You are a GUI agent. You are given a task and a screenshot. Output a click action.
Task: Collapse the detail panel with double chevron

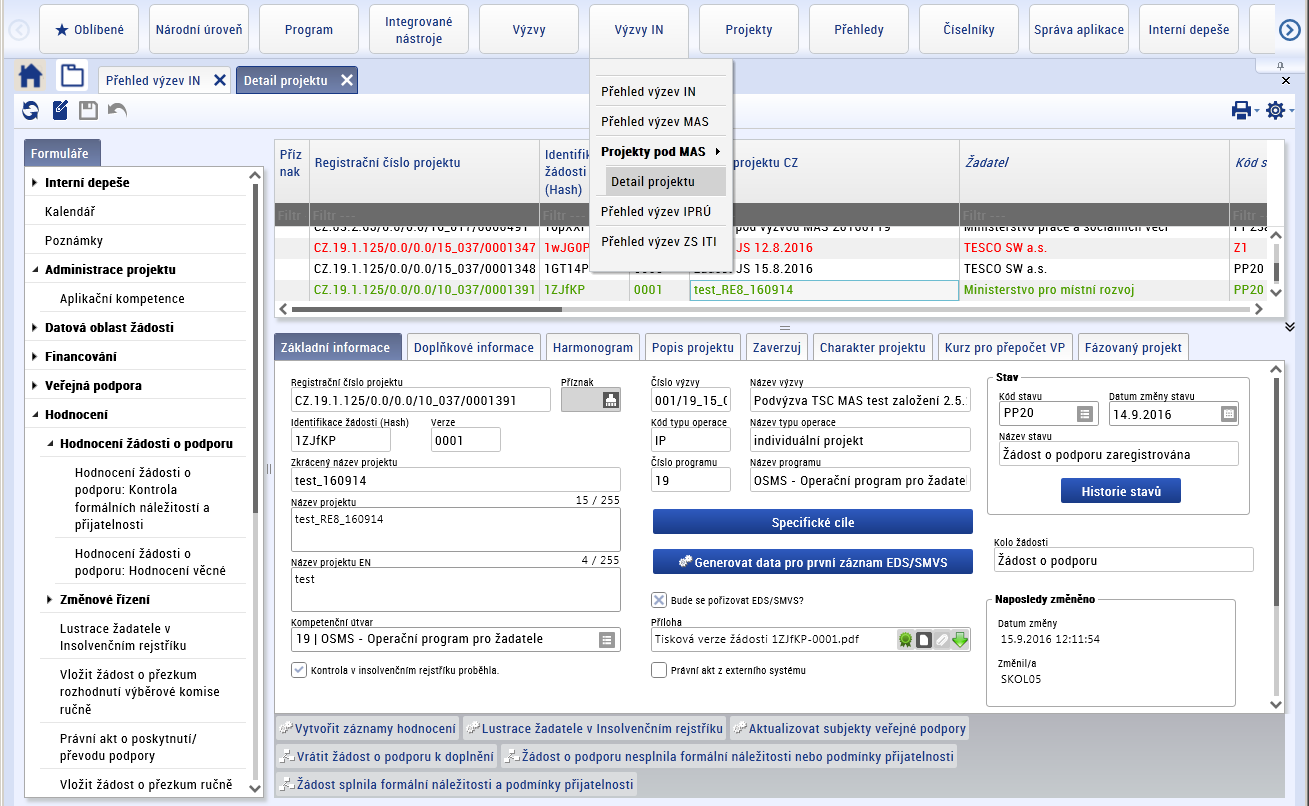(1290, 327)
